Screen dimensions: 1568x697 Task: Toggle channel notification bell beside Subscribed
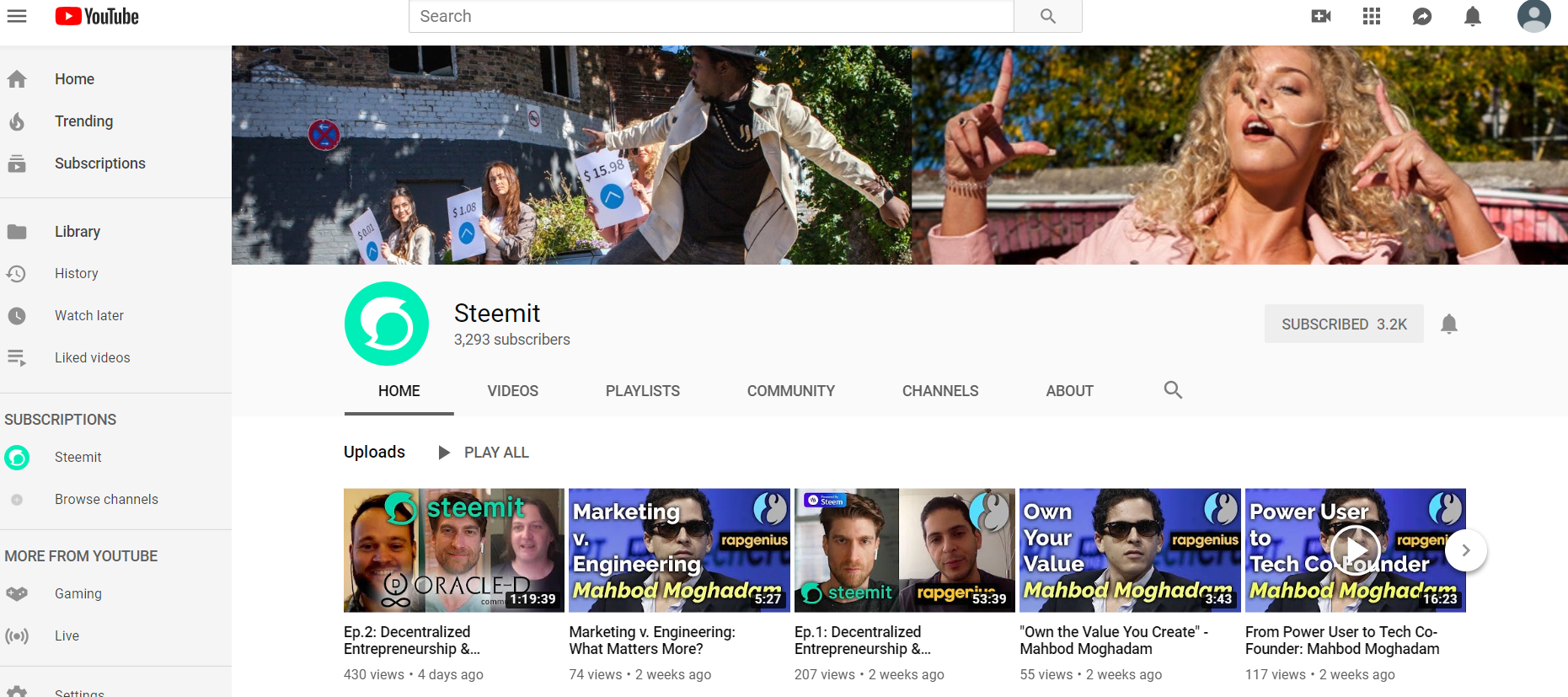tap(1449, 324)
